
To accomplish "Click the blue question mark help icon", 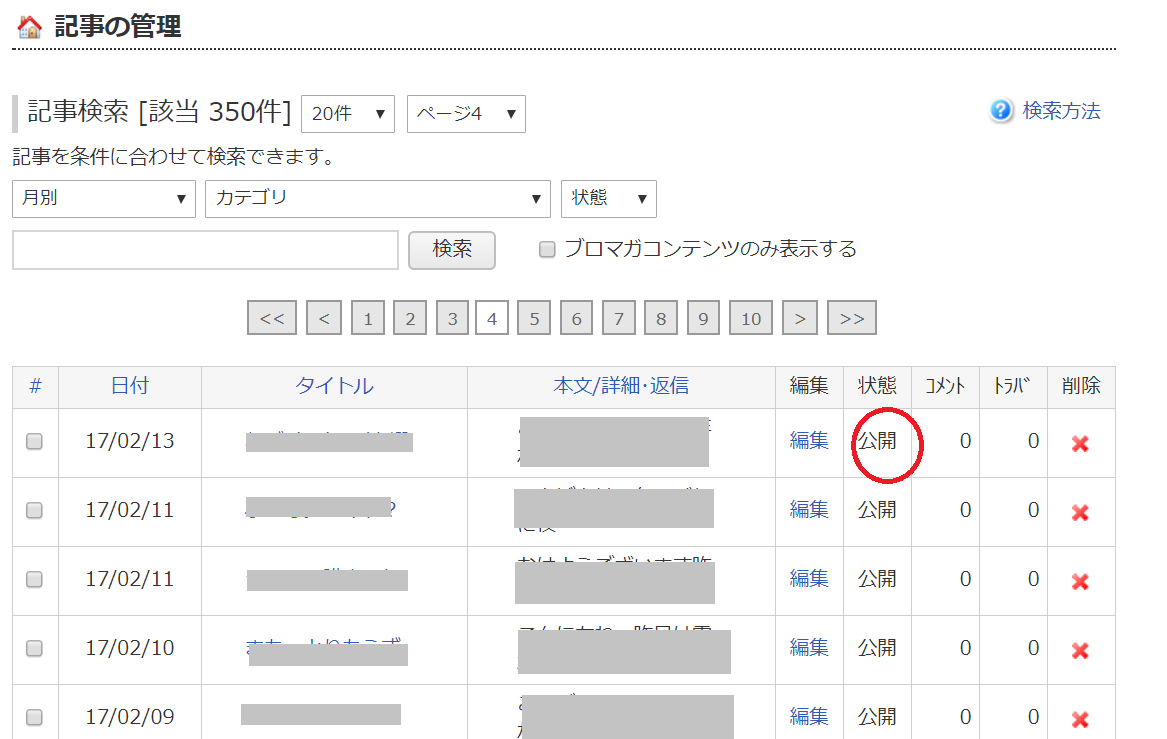I will pos(1001,111).
